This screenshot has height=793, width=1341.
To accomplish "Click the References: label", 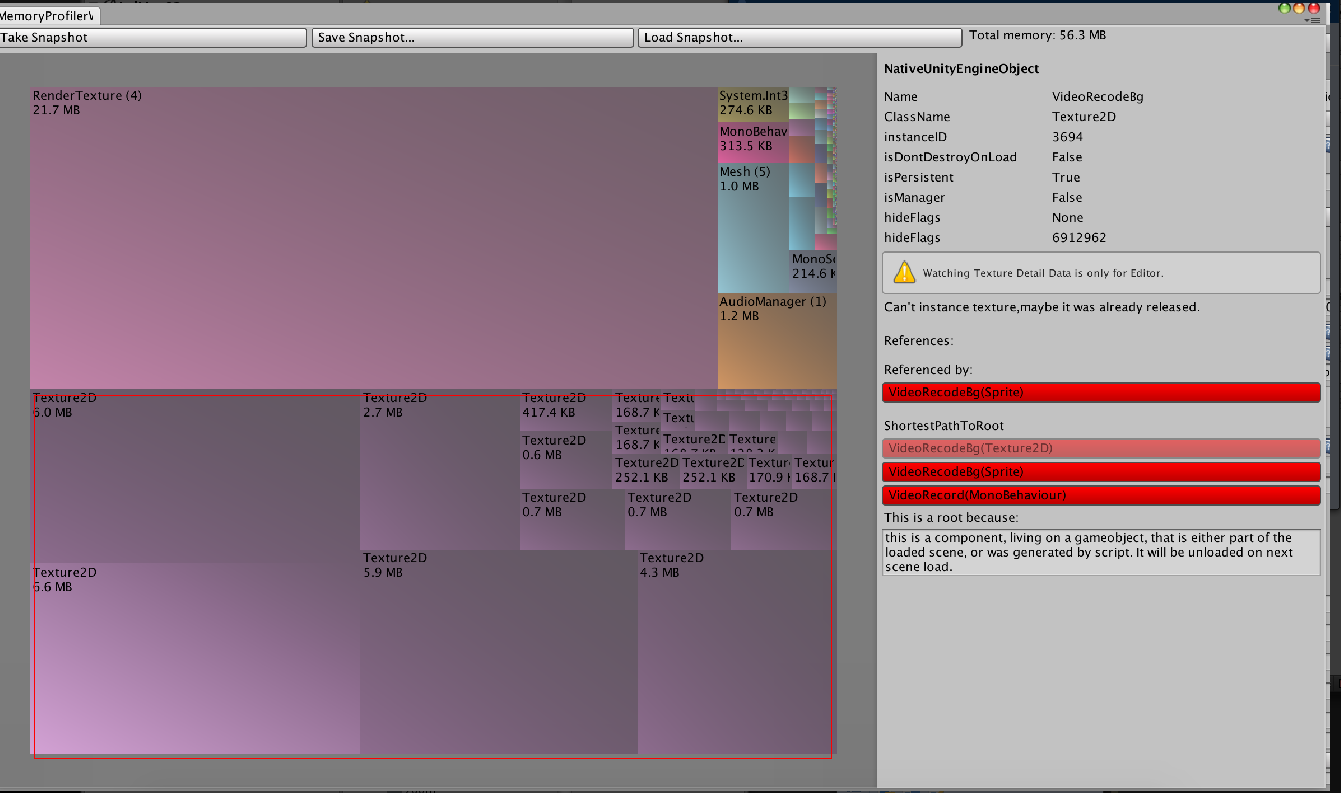I will (918, 341).
